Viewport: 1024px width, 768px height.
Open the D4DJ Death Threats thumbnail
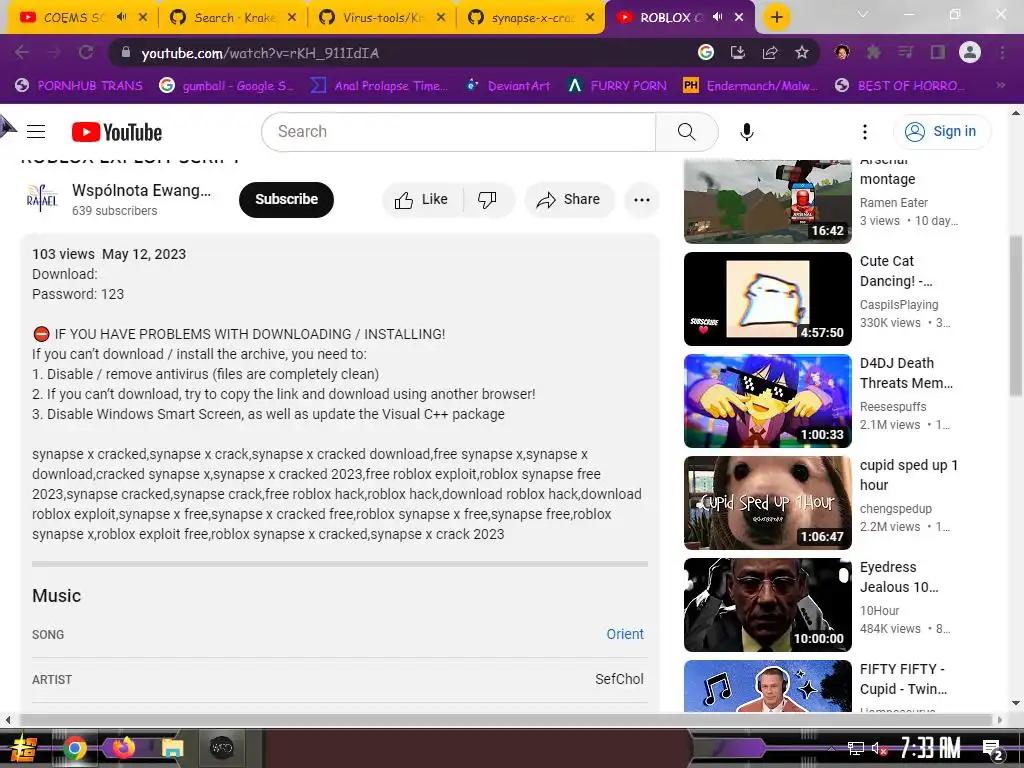pos(767,400)
